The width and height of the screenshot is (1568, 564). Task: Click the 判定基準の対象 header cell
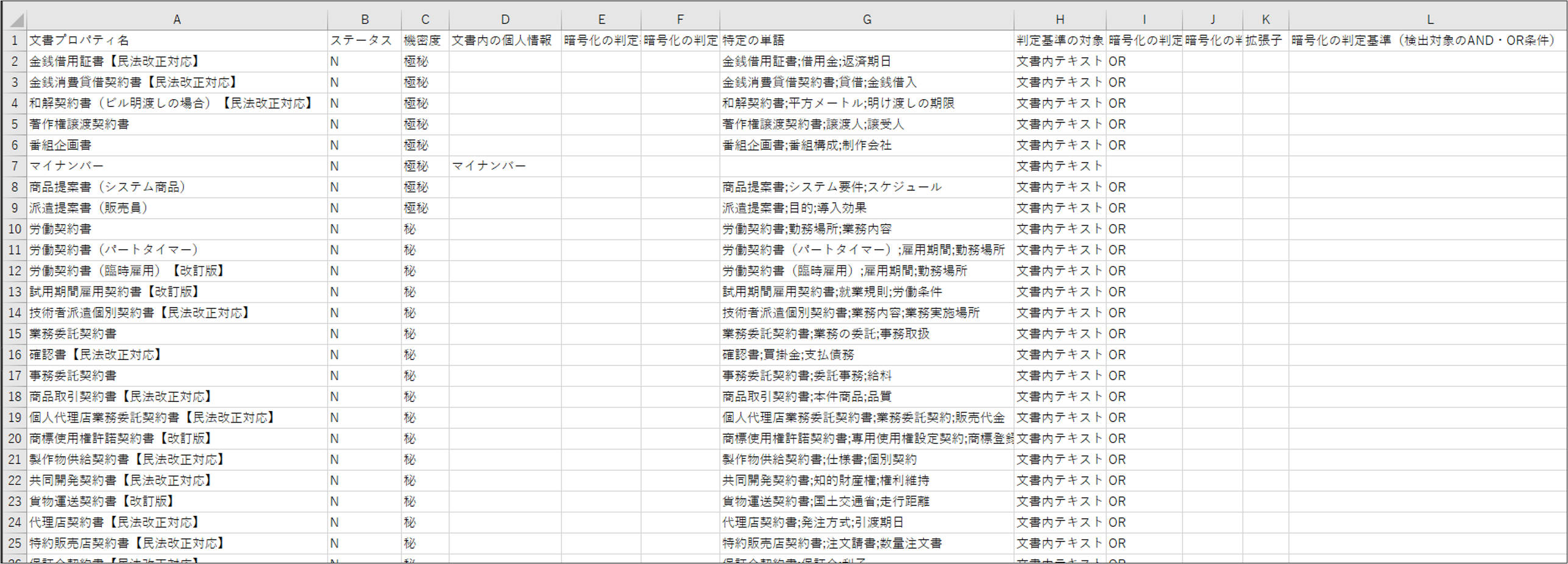[x=1059, y=41]
